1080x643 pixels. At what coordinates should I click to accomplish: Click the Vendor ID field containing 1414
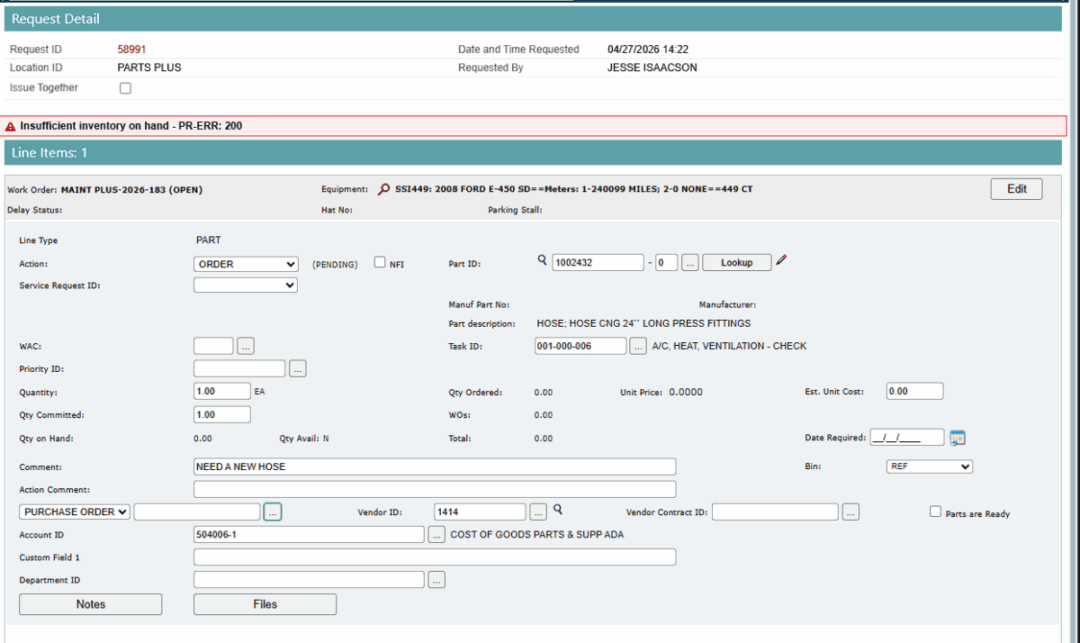[480, 512]
